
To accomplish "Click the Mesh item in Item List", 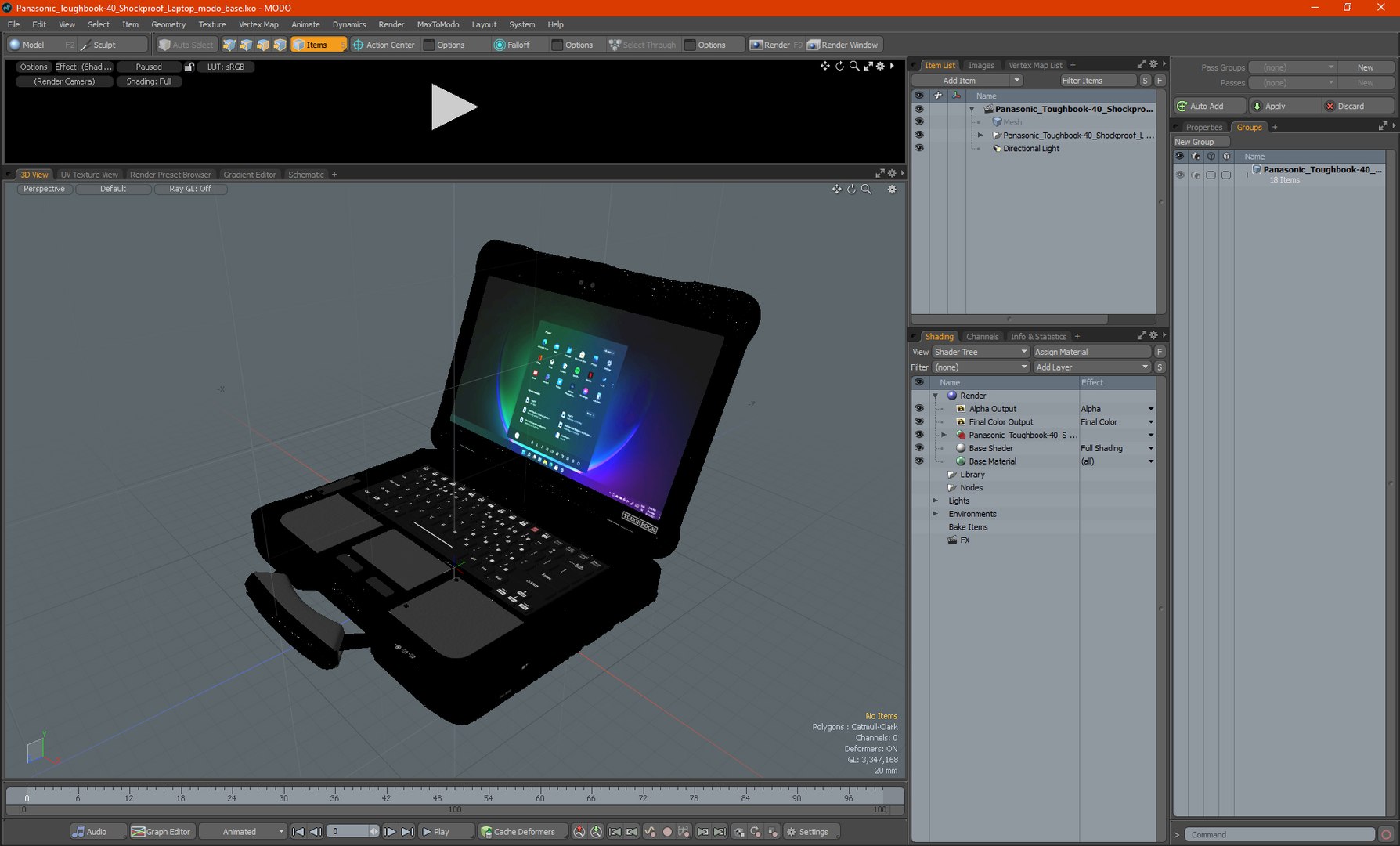I will tap(1012, 122).
